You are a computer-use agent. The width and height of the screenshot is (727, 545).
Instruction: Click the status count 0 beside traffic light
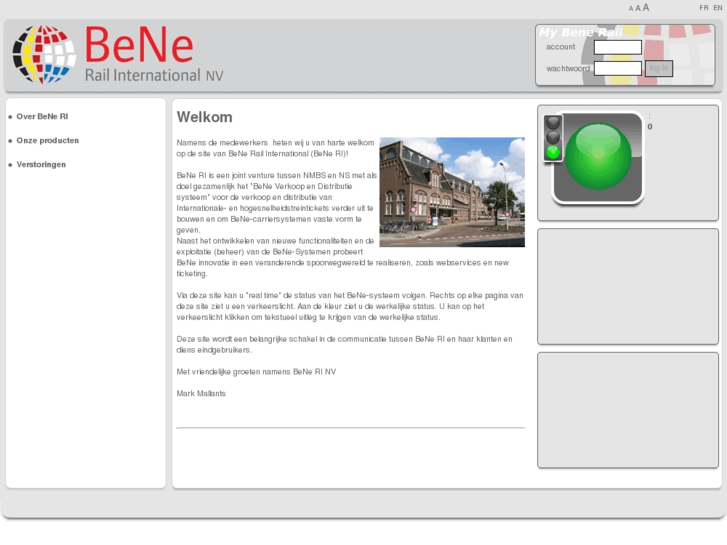pyautogui.click(x=650, y=127)
